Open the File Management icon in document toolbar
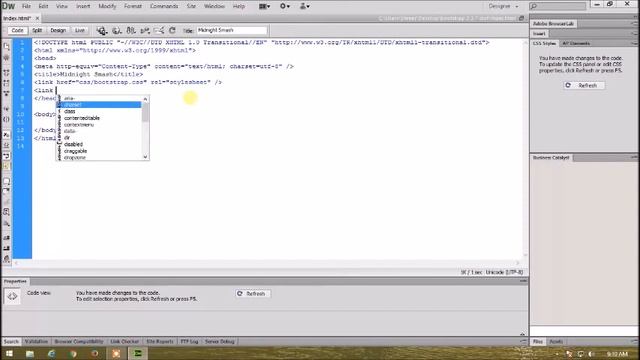 [131, 31]
